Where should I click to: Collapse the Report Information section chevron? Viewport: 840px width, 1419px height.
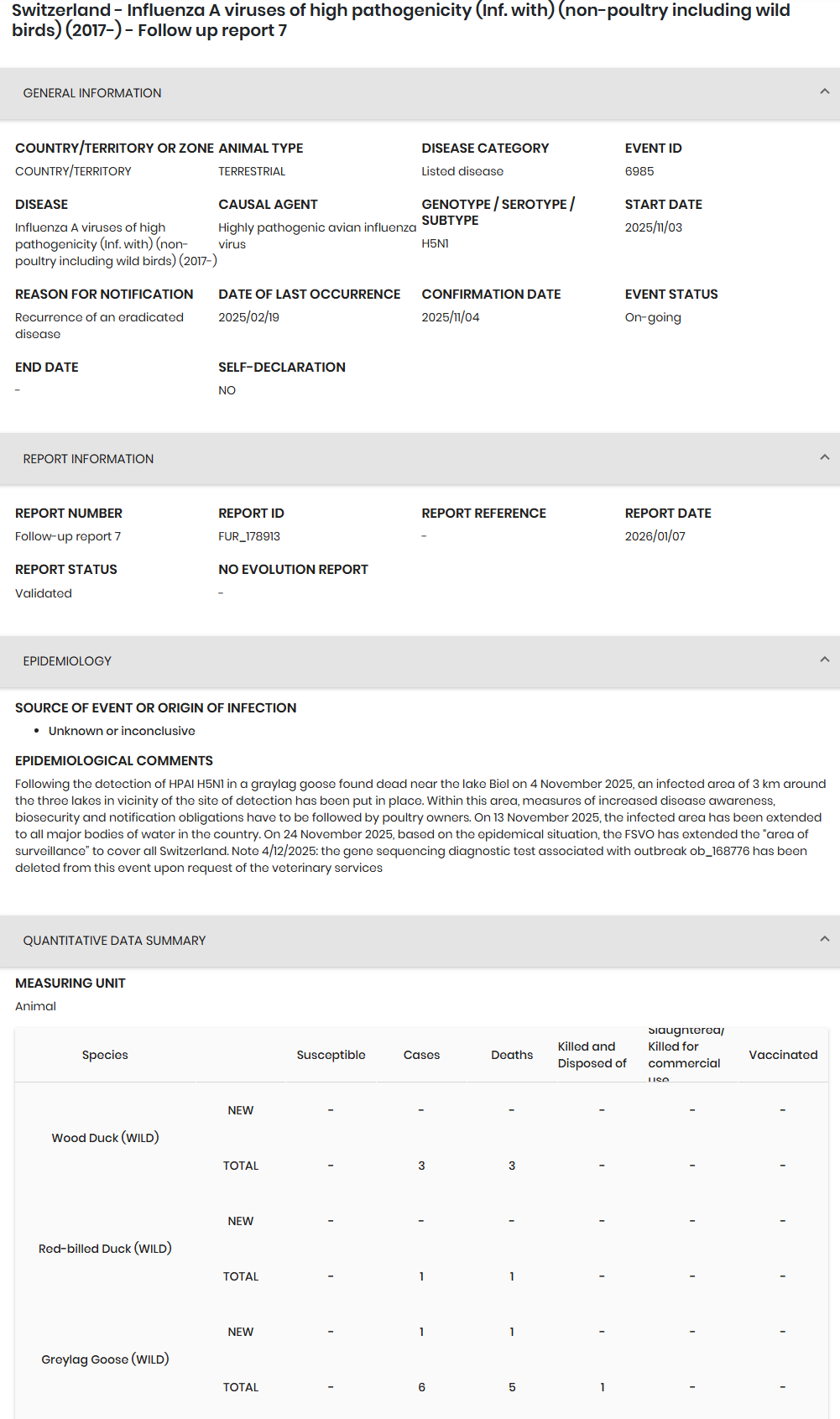coord(824,458)
